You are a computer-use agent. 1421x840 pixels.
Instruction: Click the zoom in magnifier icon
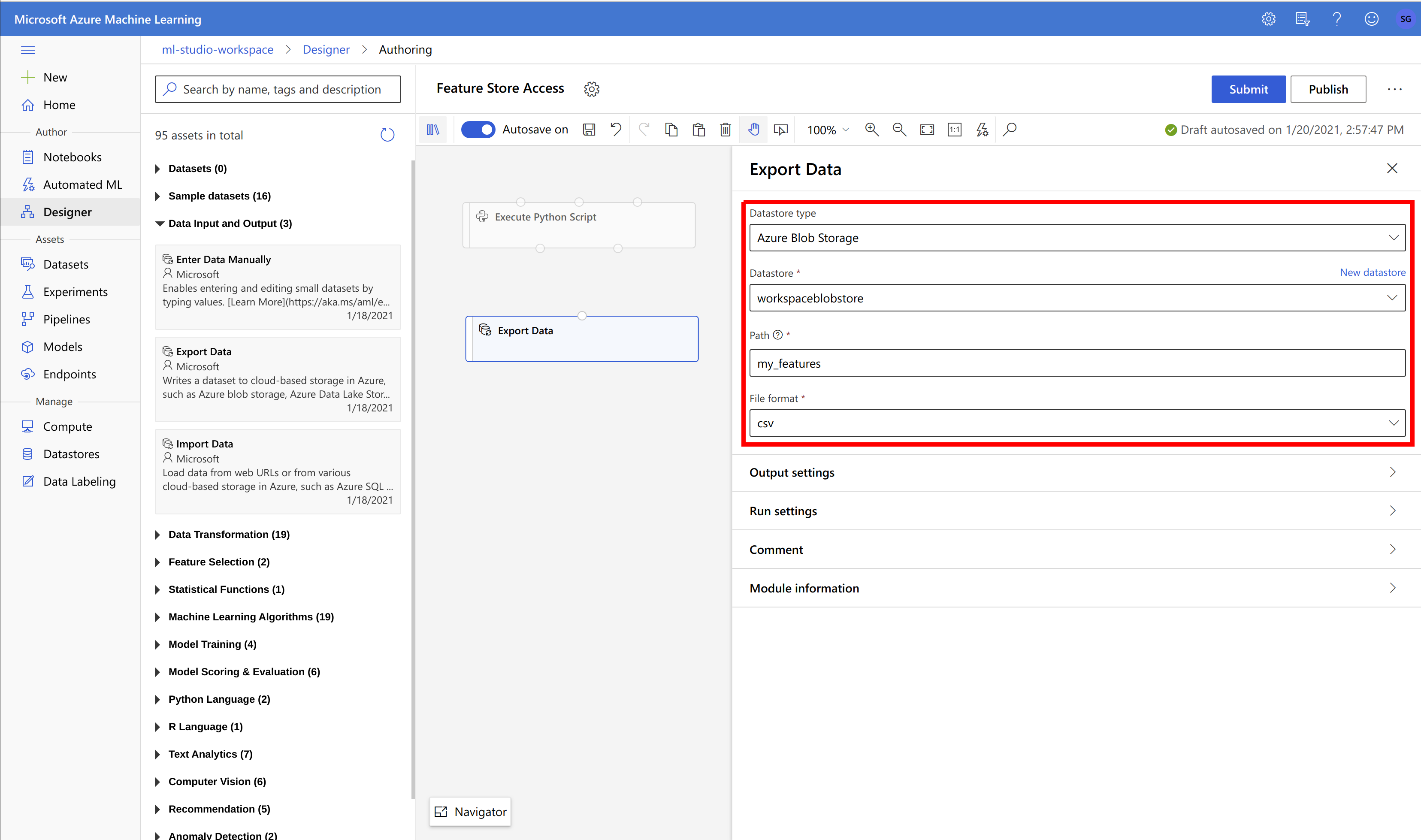(871, 130)
